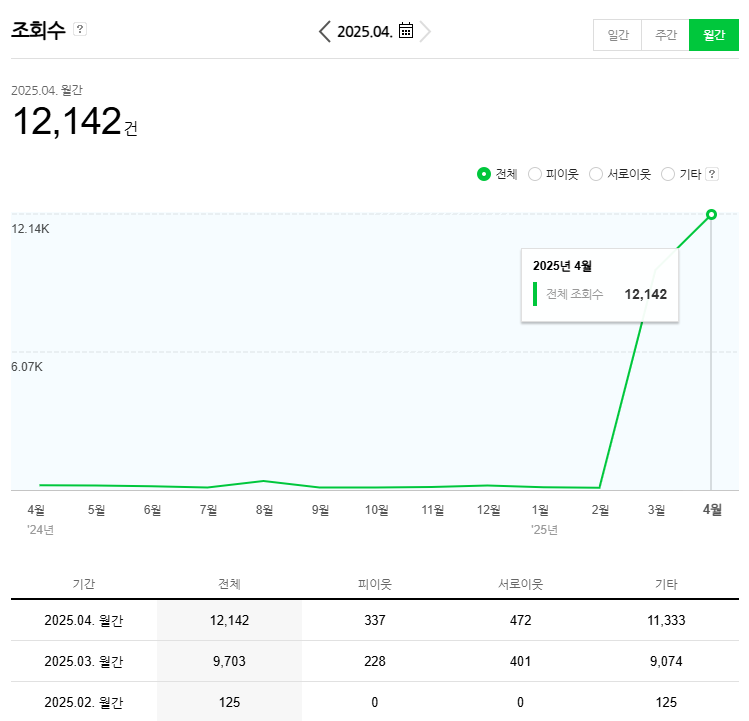This screenshot has height=721, width=749.
Task: Click the 2025.04. date label in header
Action: point(365,32)
